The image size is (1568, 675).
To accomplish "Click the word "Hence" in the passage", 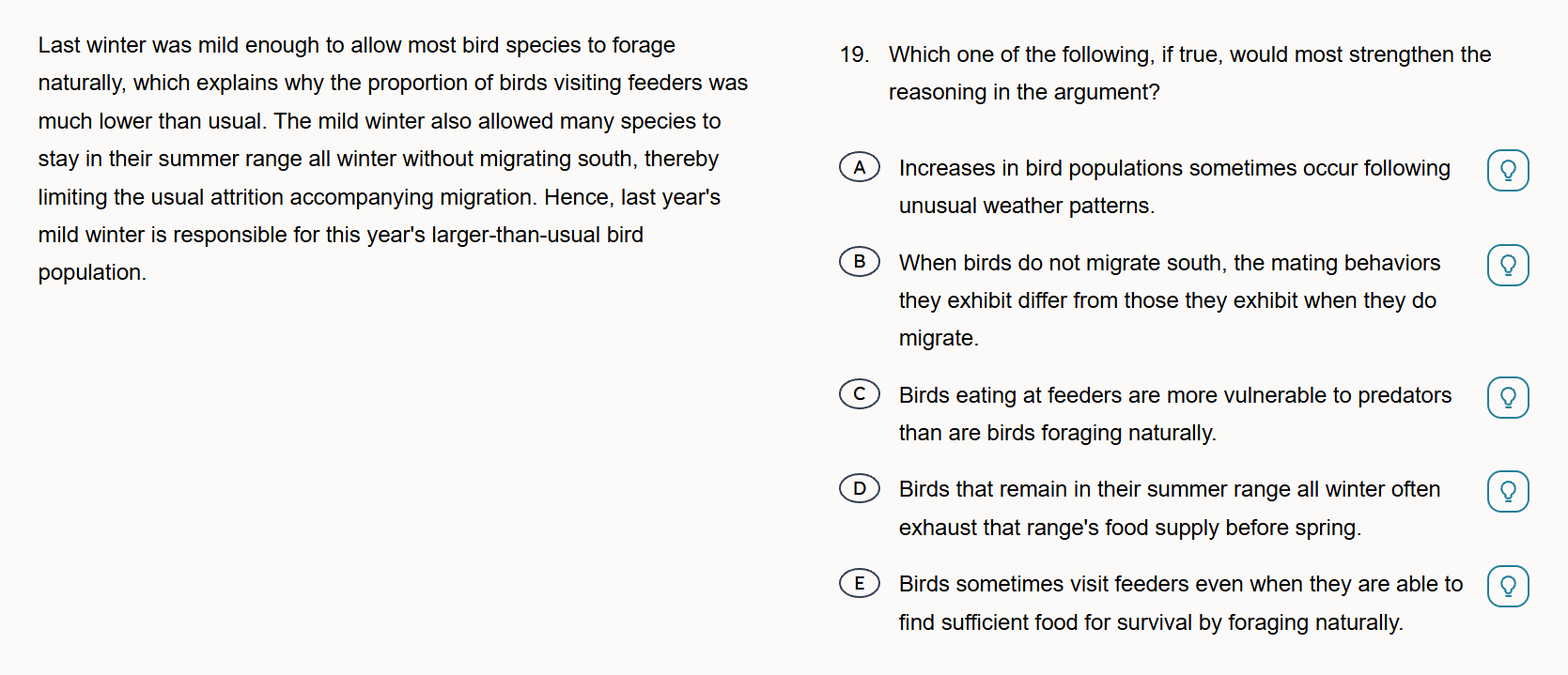I will pos(576,197).
